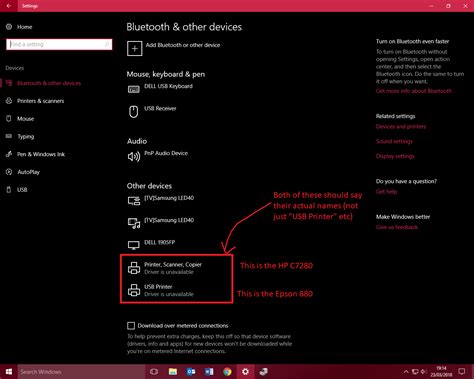Click the Find a setting search box

pos(59,44)
